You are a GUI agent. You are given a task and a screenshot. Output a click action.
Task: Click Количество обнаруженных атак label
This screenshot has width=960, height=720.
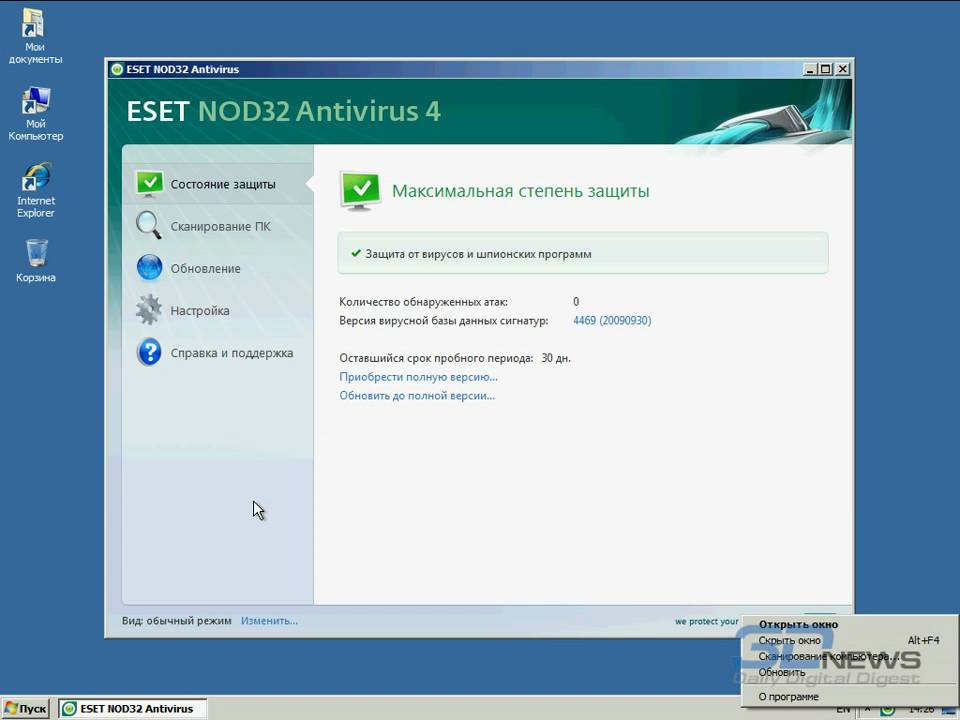pos(423,302)
